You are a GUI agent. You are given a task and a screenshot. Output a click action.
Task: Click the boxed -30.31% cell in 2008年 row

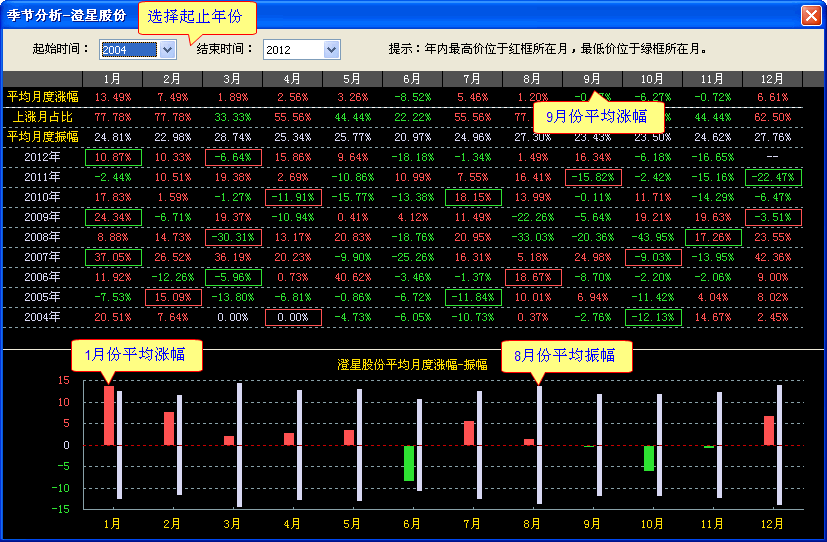click(x=232, y=237)
